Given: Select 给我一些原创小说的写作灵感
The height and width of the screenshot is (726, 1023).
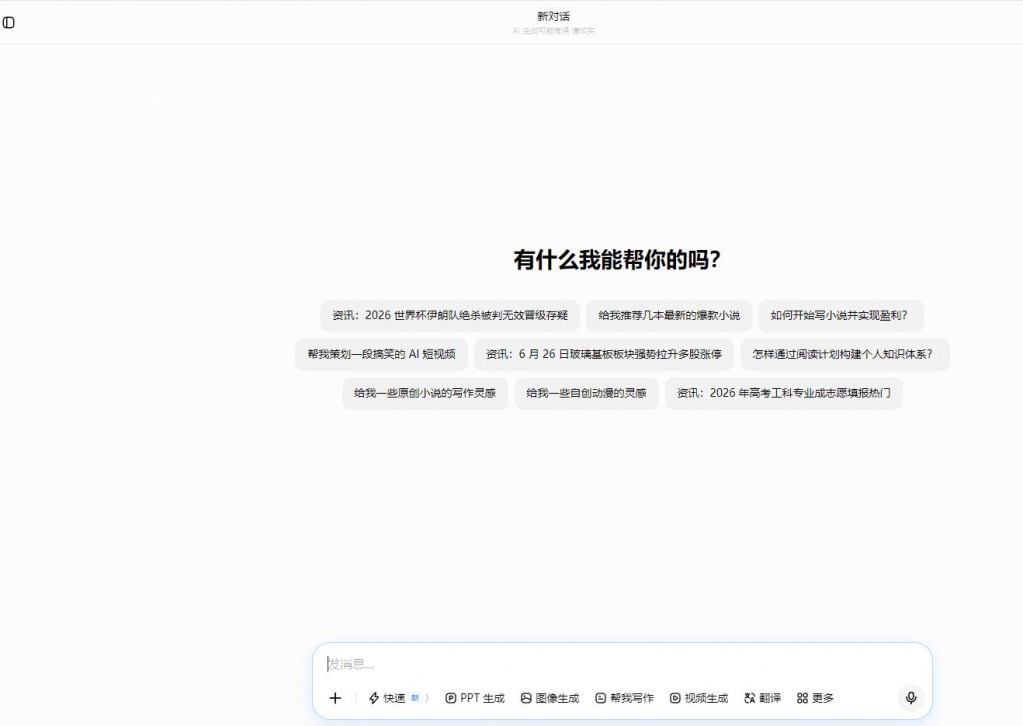Looking at the screenshot, I should point(425,393).
